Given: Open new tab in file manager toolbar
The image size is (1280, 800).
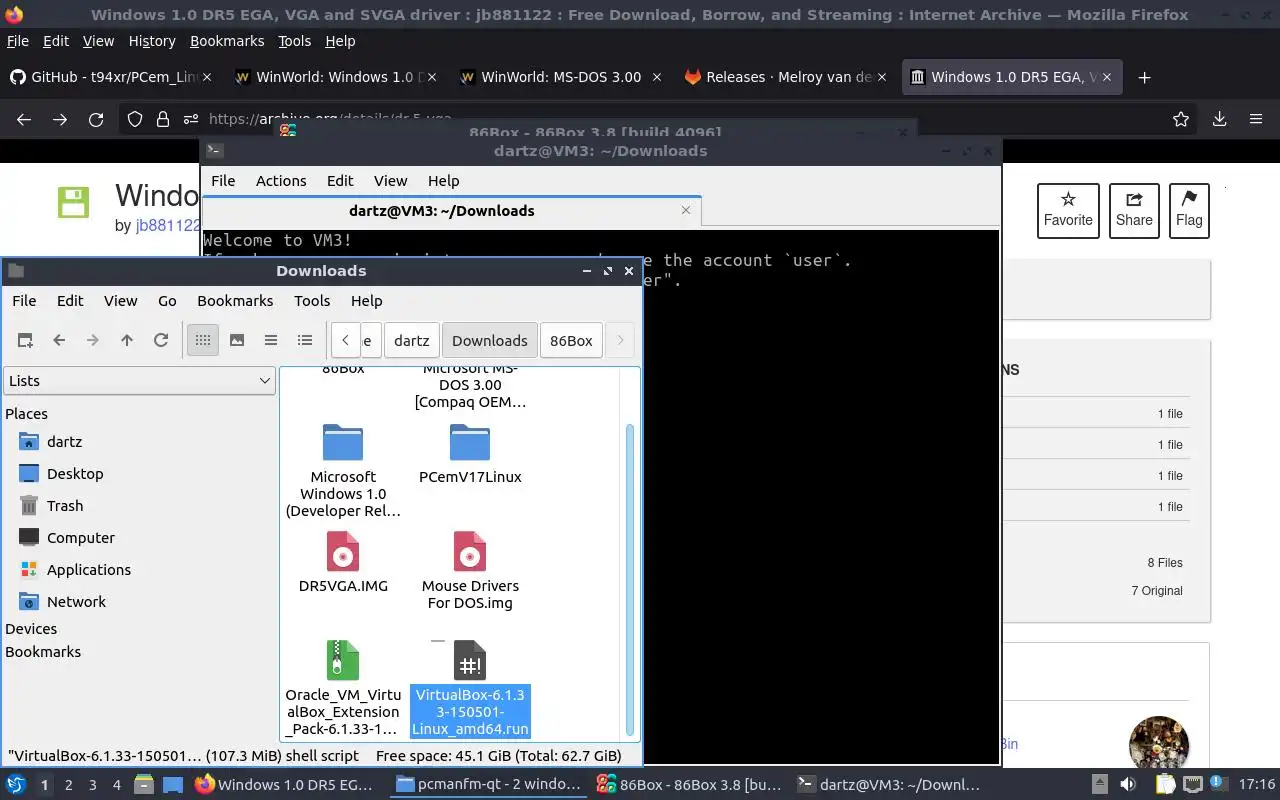Looking at the screenshot, I should (x=25, y=340).
